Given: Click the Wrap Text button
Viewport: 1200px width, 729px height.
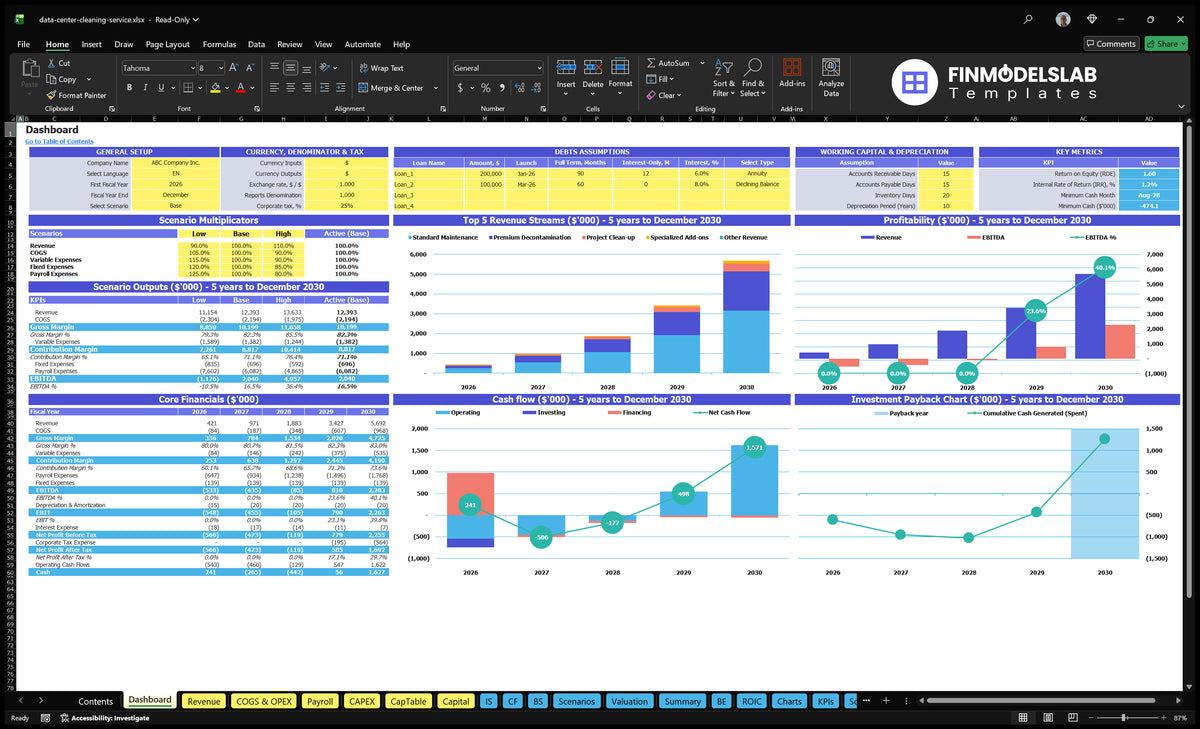Looking at the screenshot, I should (x=381, y=68).
